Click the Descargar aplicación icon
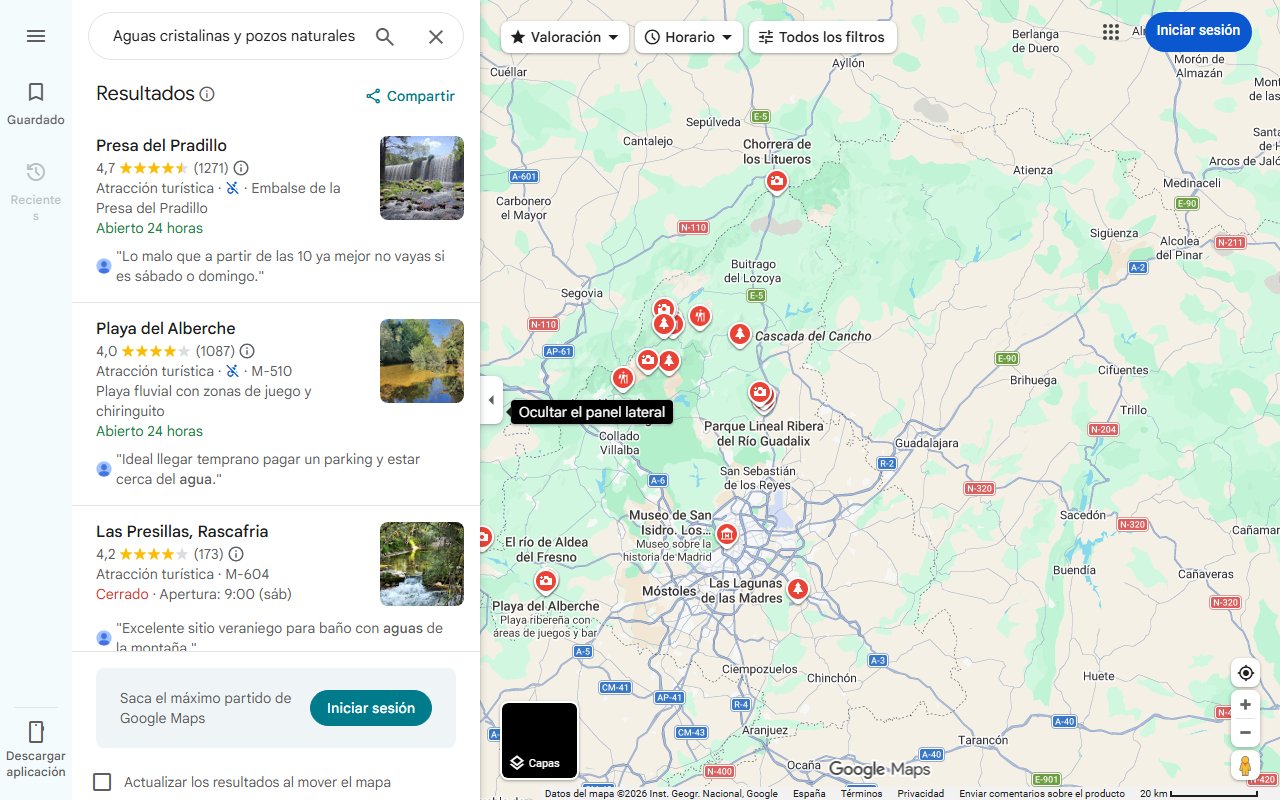The width and height of the screenshot is (1280, 800). 36,732
